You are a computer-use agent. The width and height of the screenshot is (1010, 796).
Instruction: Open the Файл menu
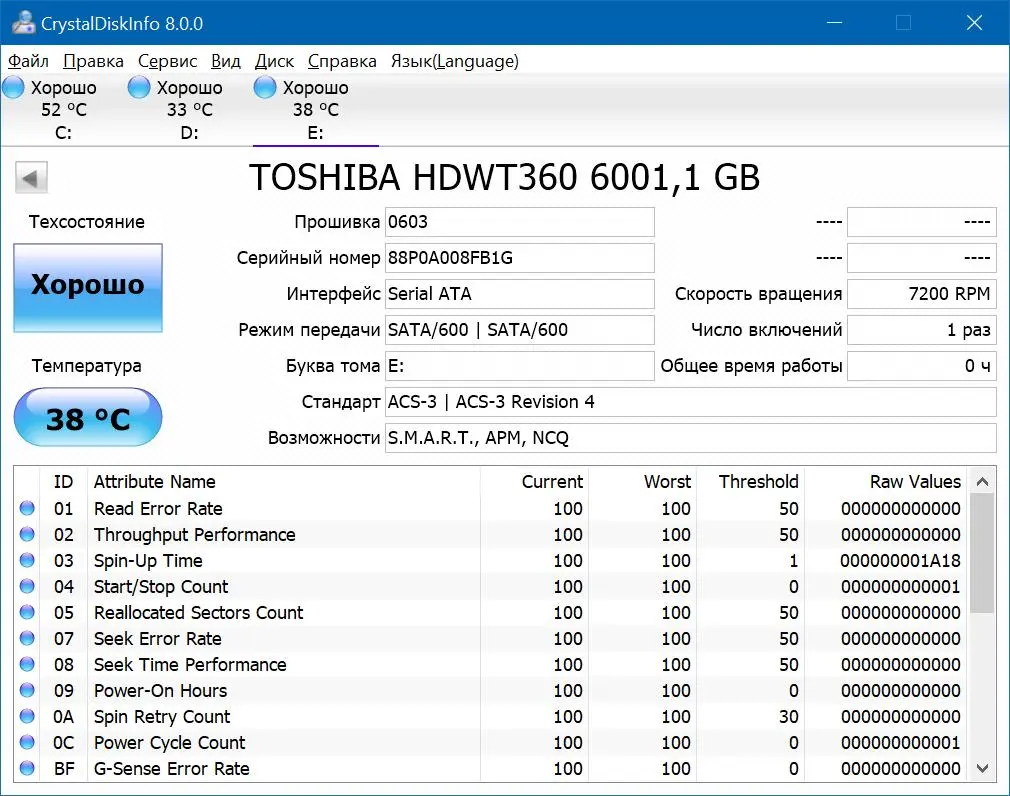pos(28,61)
